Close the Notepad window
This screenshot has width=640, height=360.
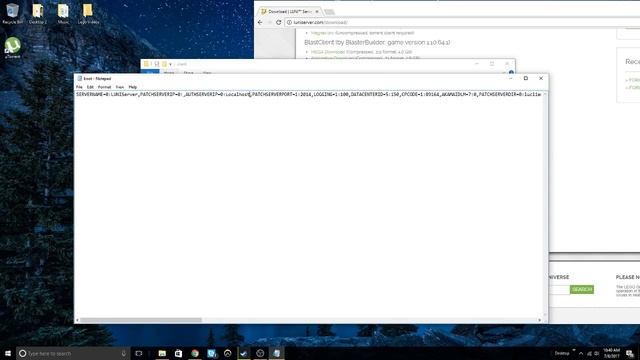(x=541, y=78)
